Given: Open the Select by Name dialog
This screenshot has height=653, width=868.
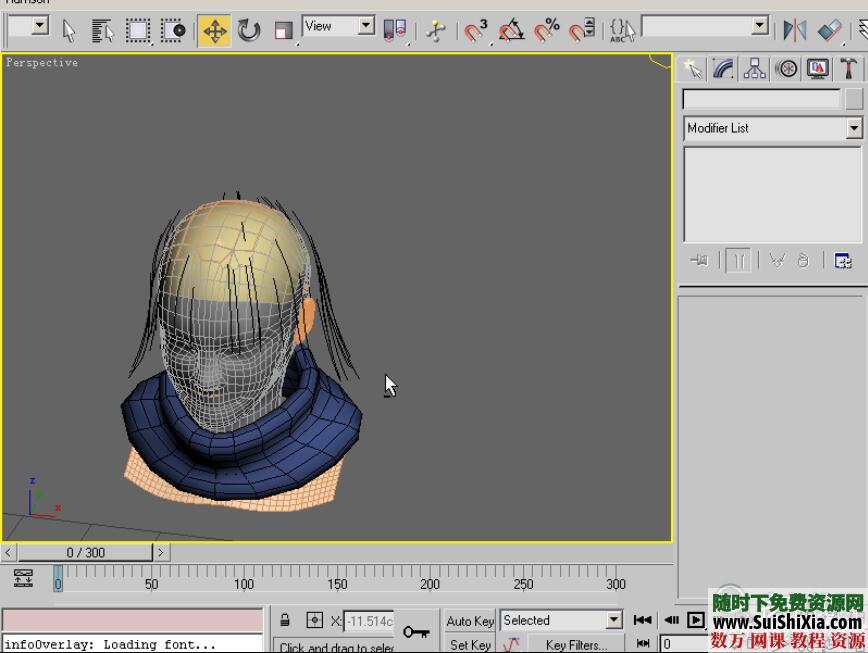Looking at the screenshot, I should click(101, 30).
